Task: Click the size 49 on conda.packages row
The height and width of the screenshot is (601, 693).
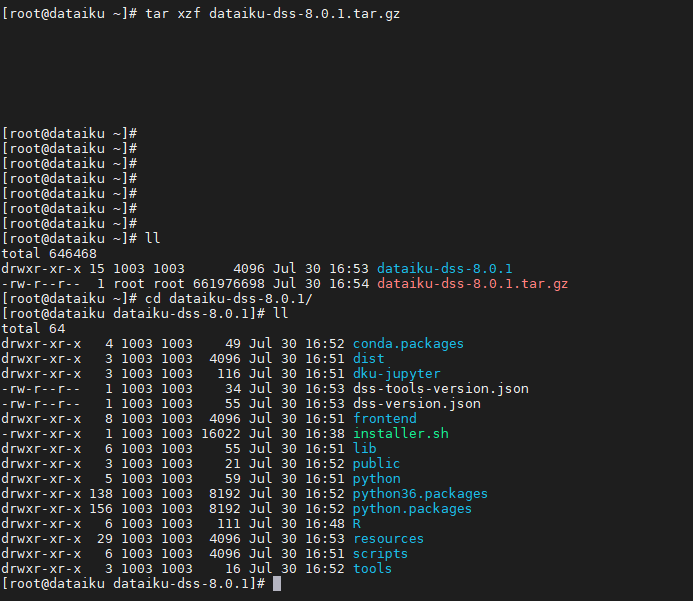Action: tap(232, 344)
